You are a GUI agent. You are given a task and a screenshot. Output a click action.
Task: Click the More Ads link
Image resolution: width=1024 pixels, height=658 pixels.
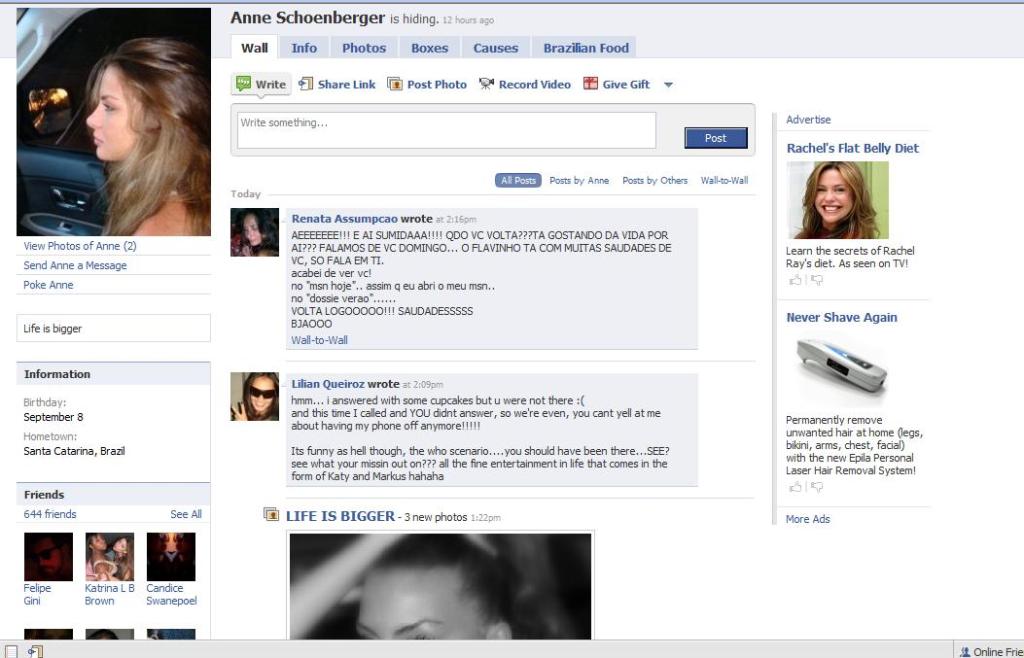808,519
